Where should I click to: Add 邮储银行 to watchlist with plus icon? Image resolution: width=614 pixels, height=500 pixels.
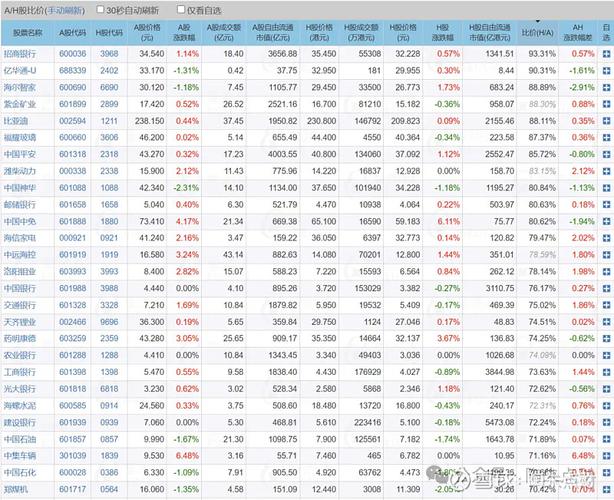coord(606,205)
